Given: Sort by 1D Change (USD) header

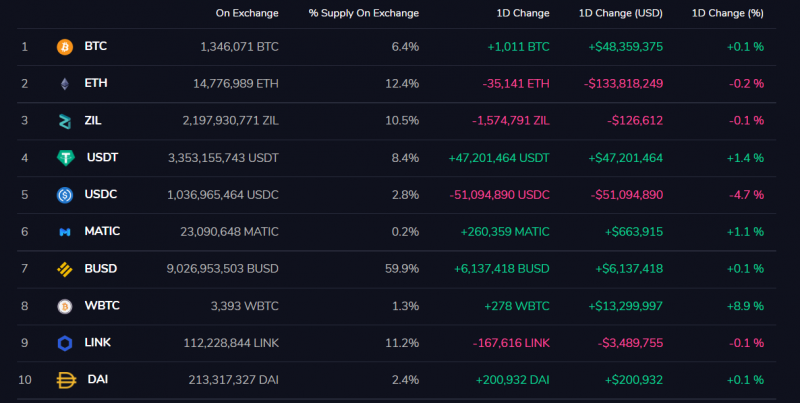Looking at the screenshot, I should point(620,14).
